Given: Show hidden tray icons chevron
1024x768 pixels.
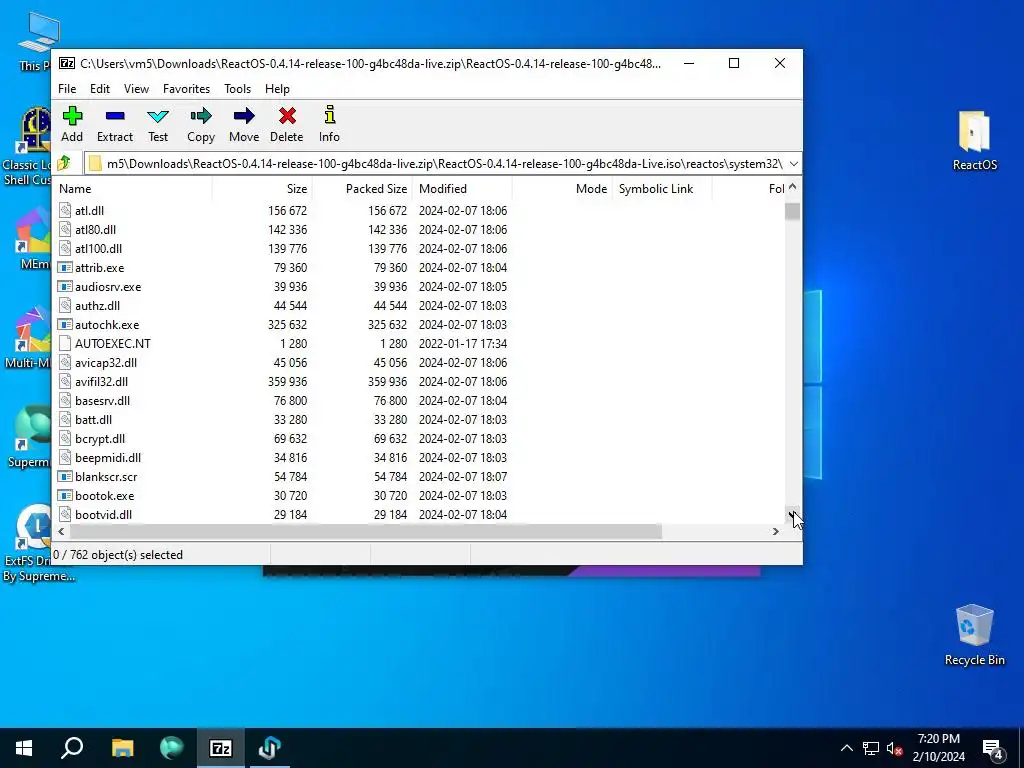Looking at the screenshot, I should pyautogui.click(x=846, y=748).
